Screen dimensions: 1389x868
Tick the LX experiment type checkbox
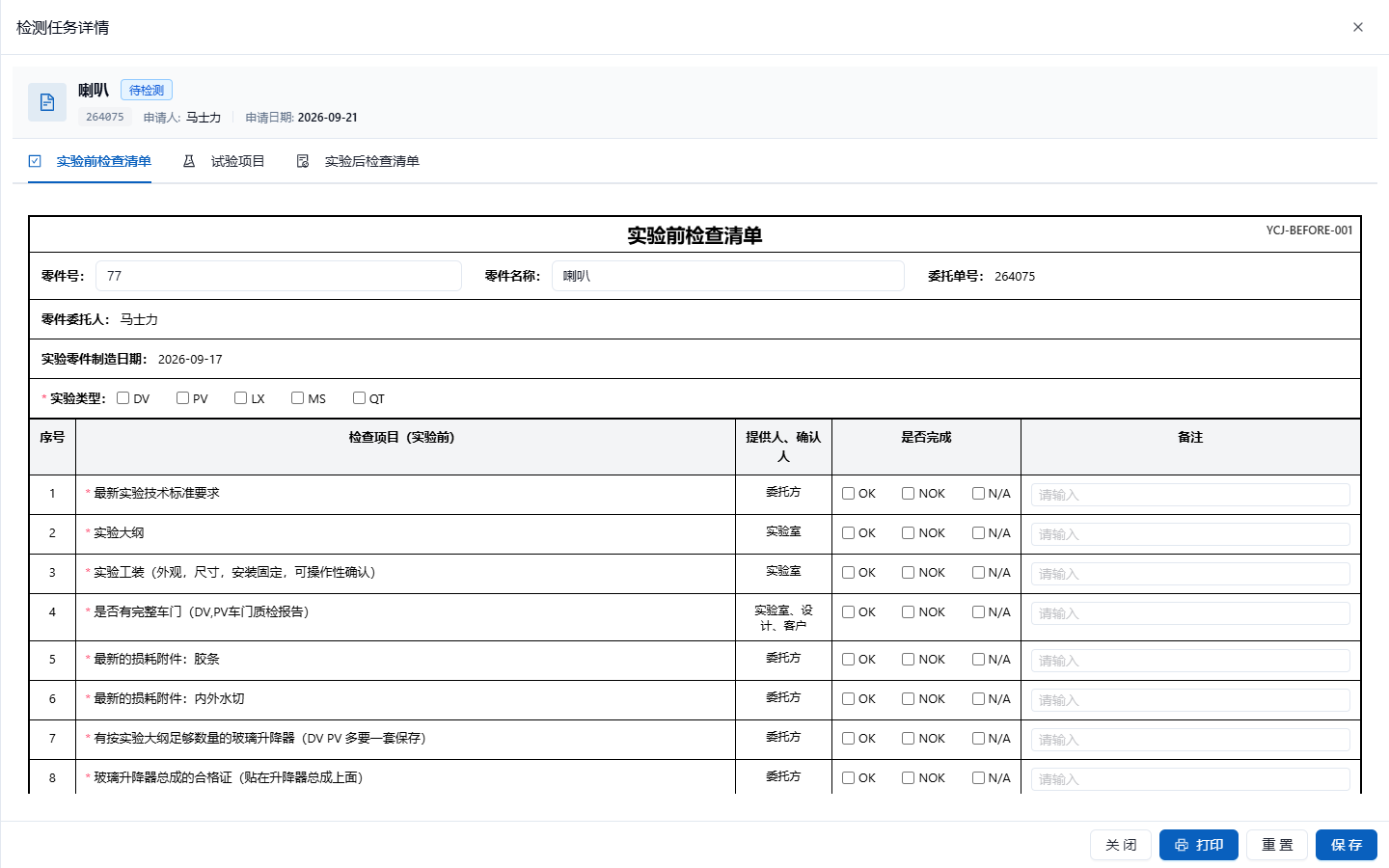click(240, 398)
